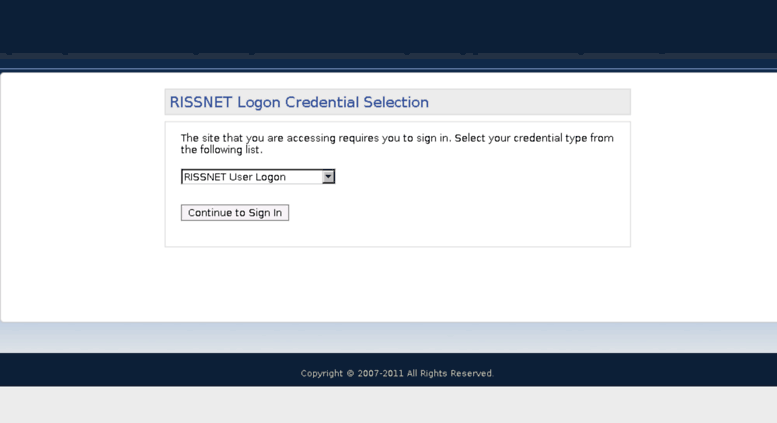Click blank space below the Continue button

click(x=397, y=234)
